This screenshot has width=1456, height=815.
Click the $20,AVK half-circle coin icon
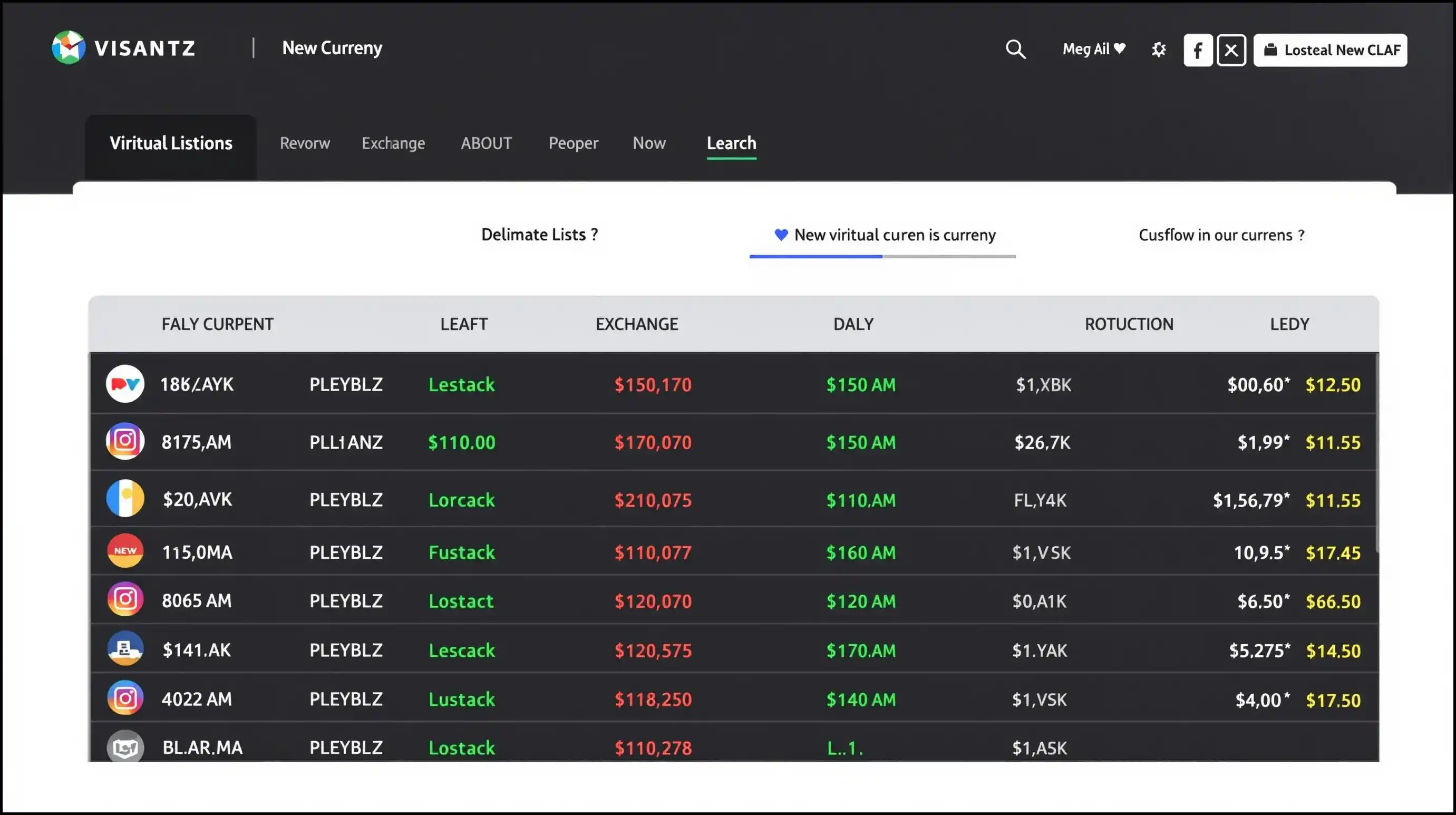pos(125,499)
